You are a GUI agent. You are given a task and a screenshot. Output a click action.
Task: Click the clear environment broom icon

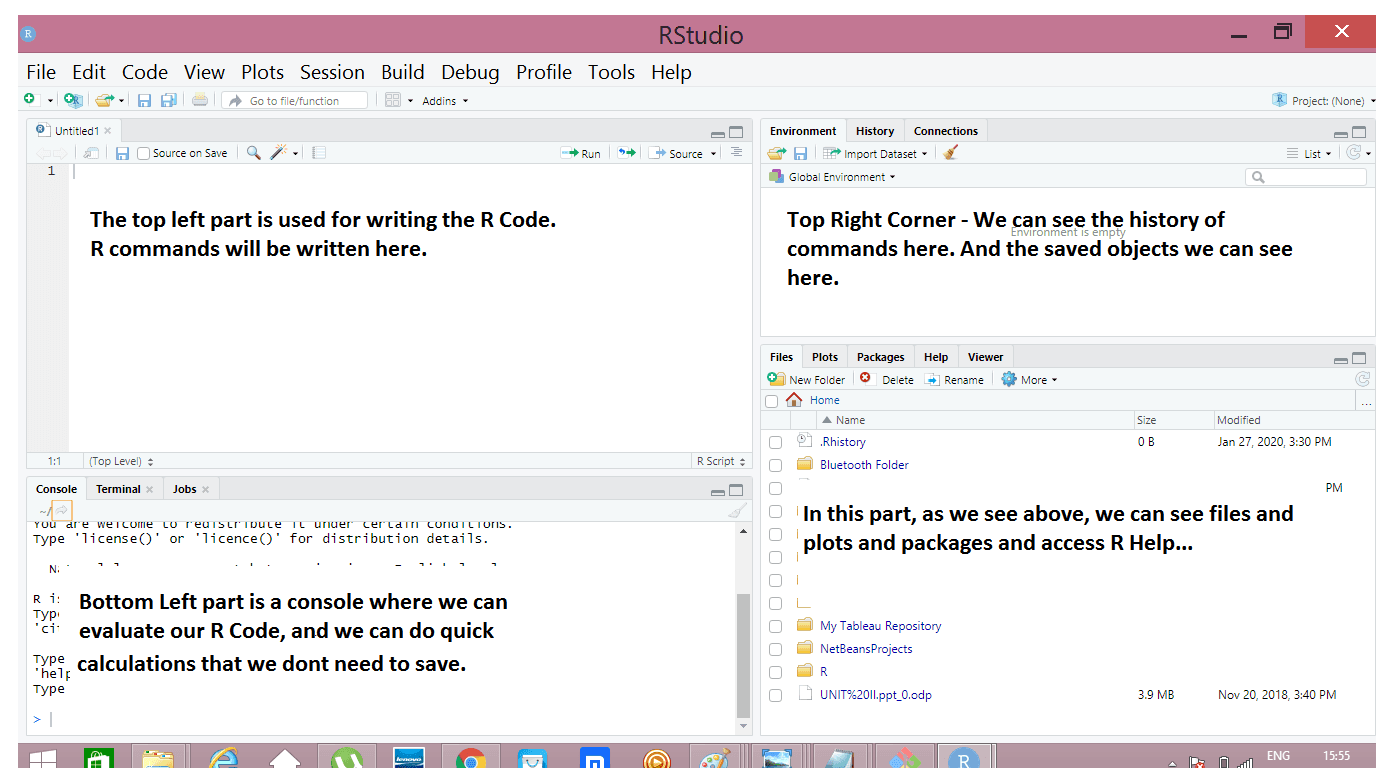point(951,153)
